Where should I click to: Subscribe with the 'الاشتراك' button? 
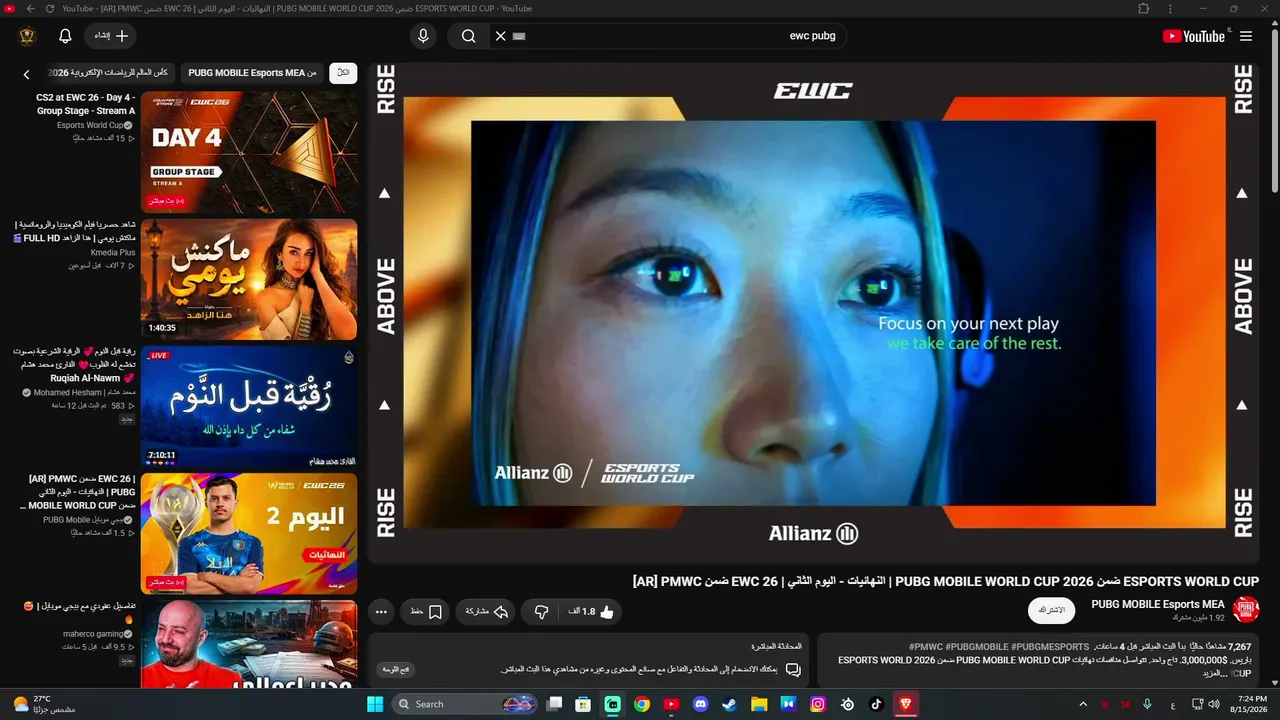(1052, 610)
